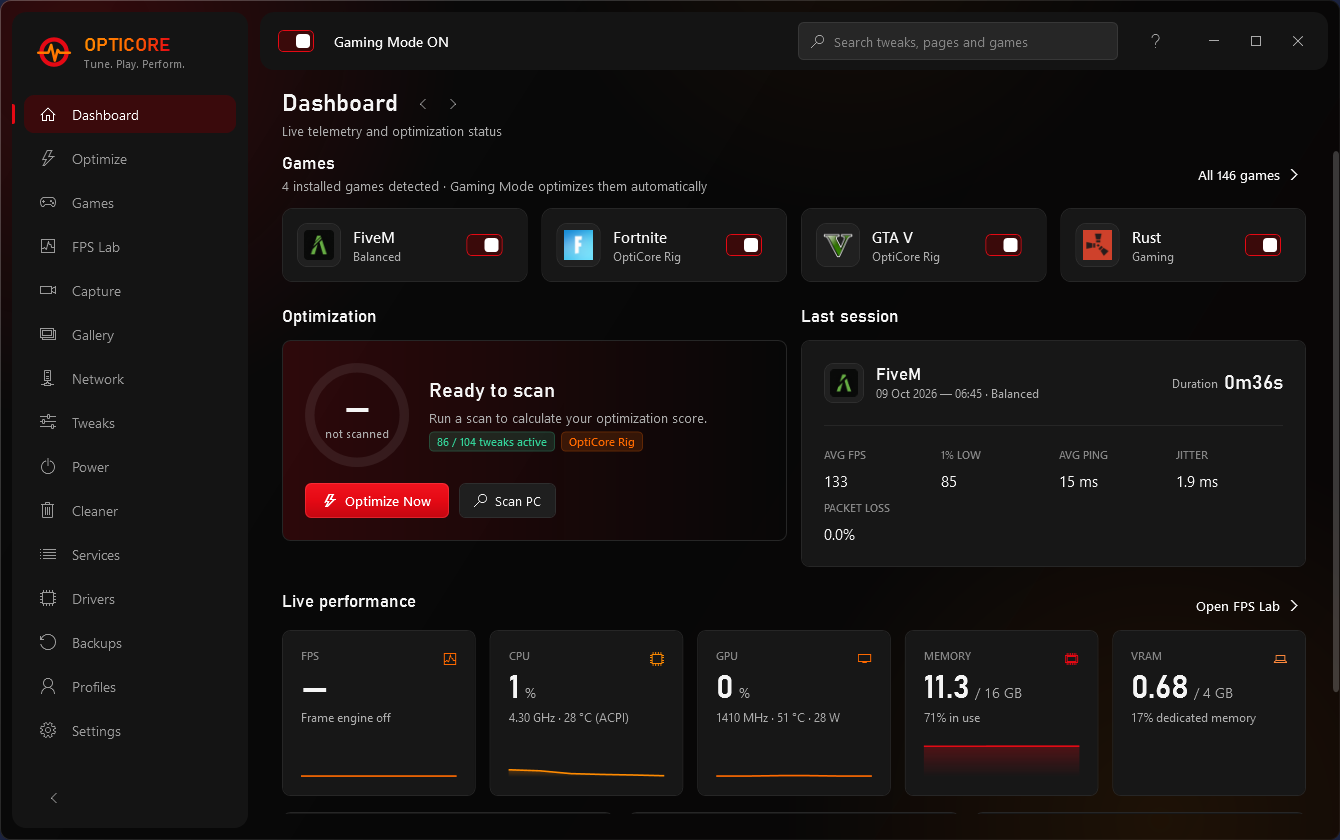Turn off the Gaming Mode switch
The height and width of the screenshot is (840, 1340).
tap(296, 41)
